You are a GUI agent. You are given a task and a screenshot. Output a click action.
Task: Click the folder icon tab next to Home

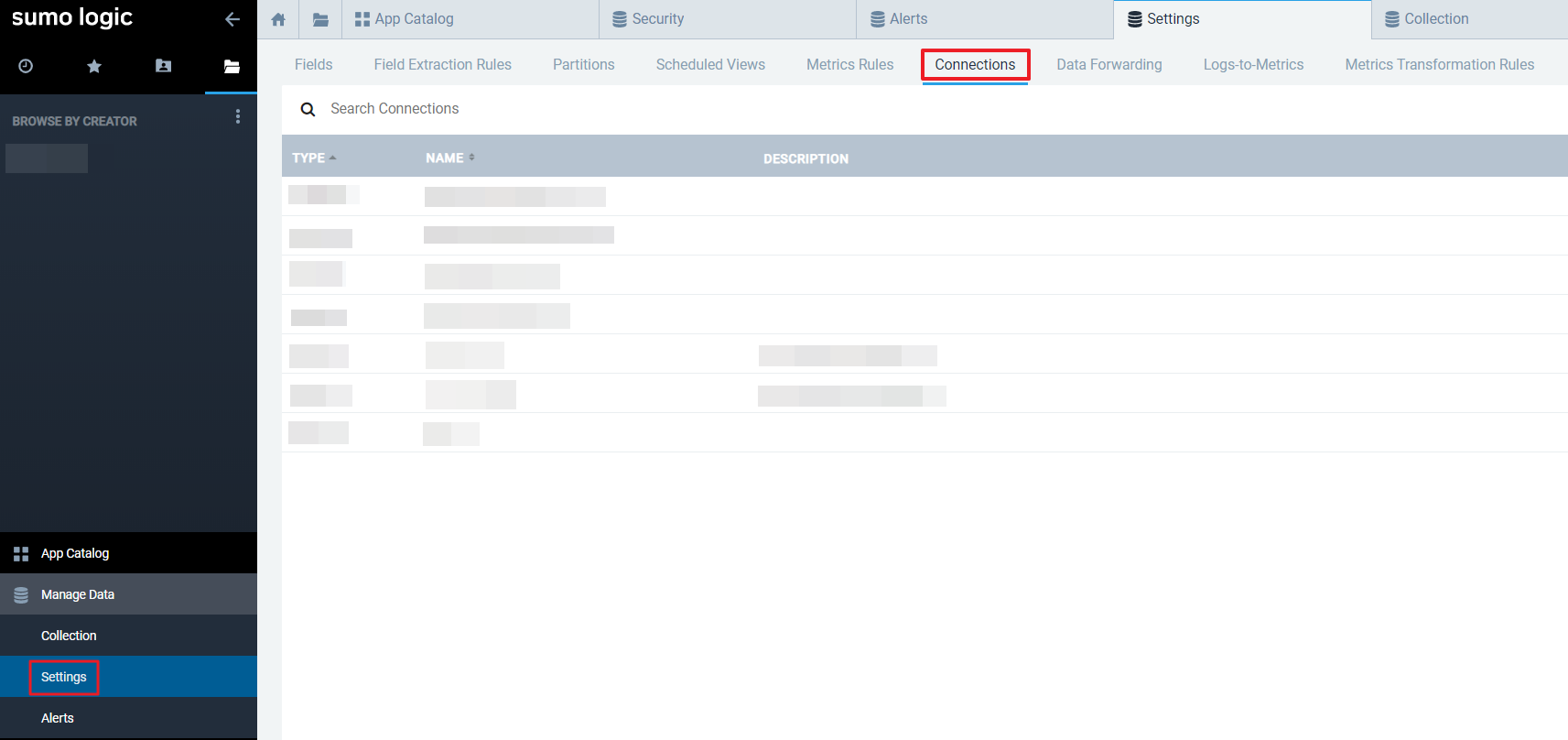320,19
